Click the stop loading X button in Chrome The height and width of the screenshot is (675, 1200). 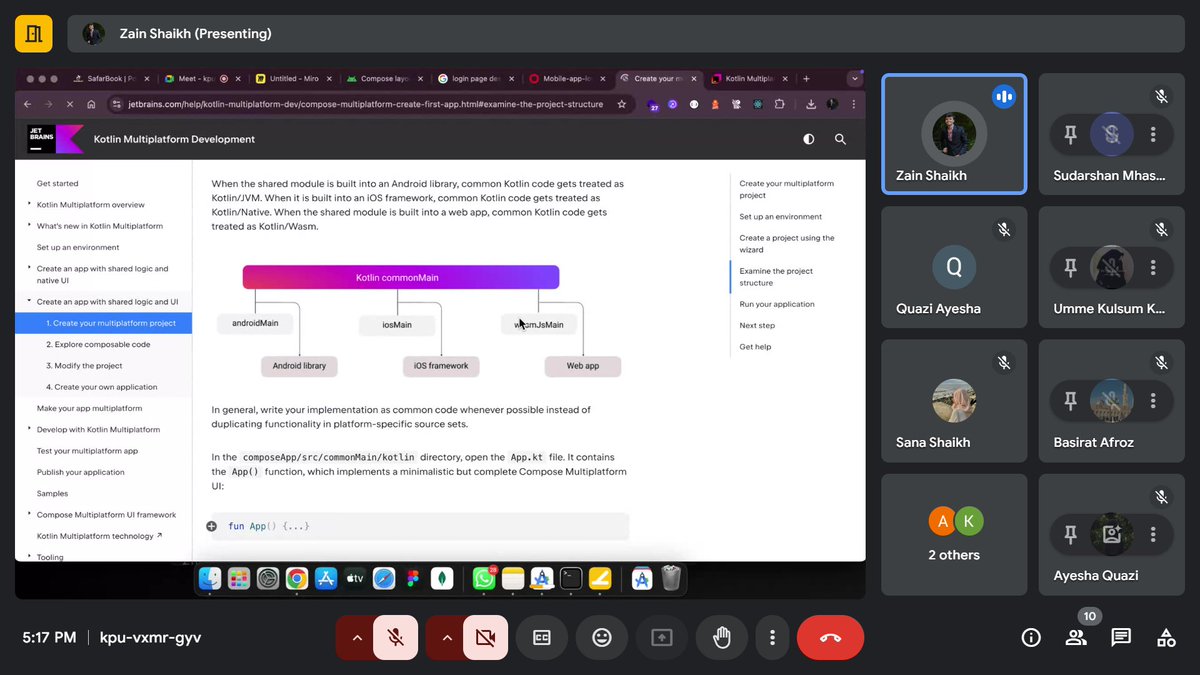69,104
